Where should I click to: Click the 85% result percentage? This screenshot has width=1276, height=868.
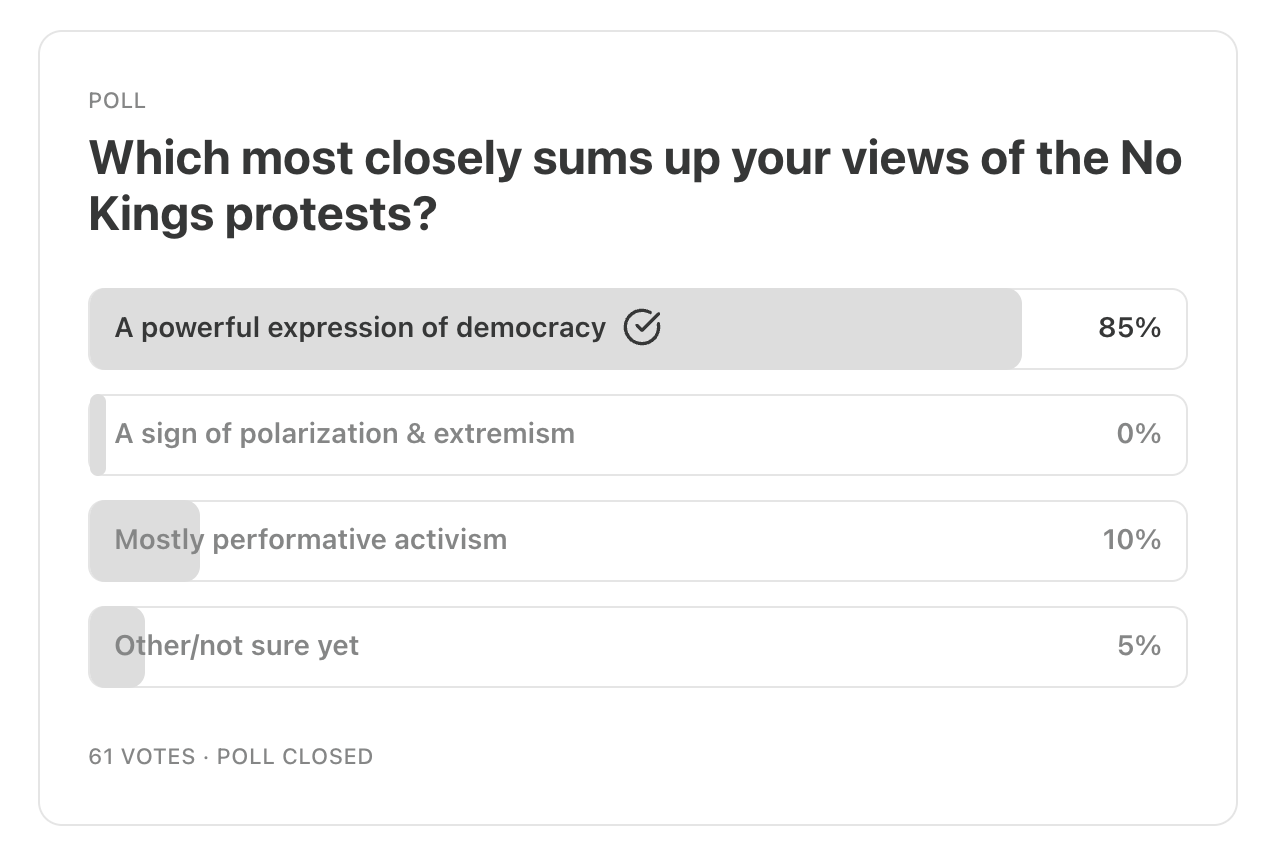tap(1129, 328)
